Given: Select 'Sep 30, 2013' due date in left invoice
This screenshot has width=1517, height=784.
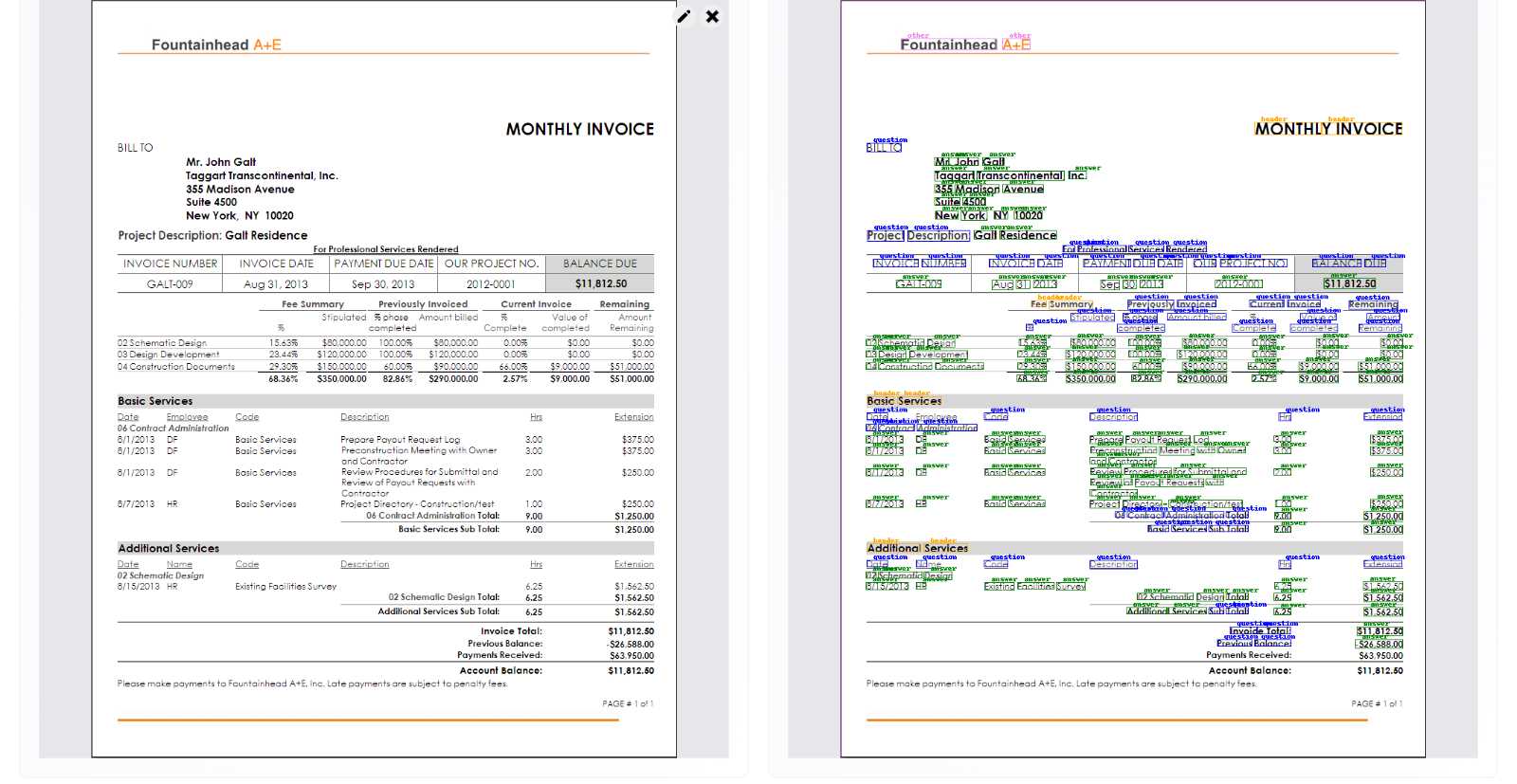Looking at the screenshot, I should pos(383,284).
